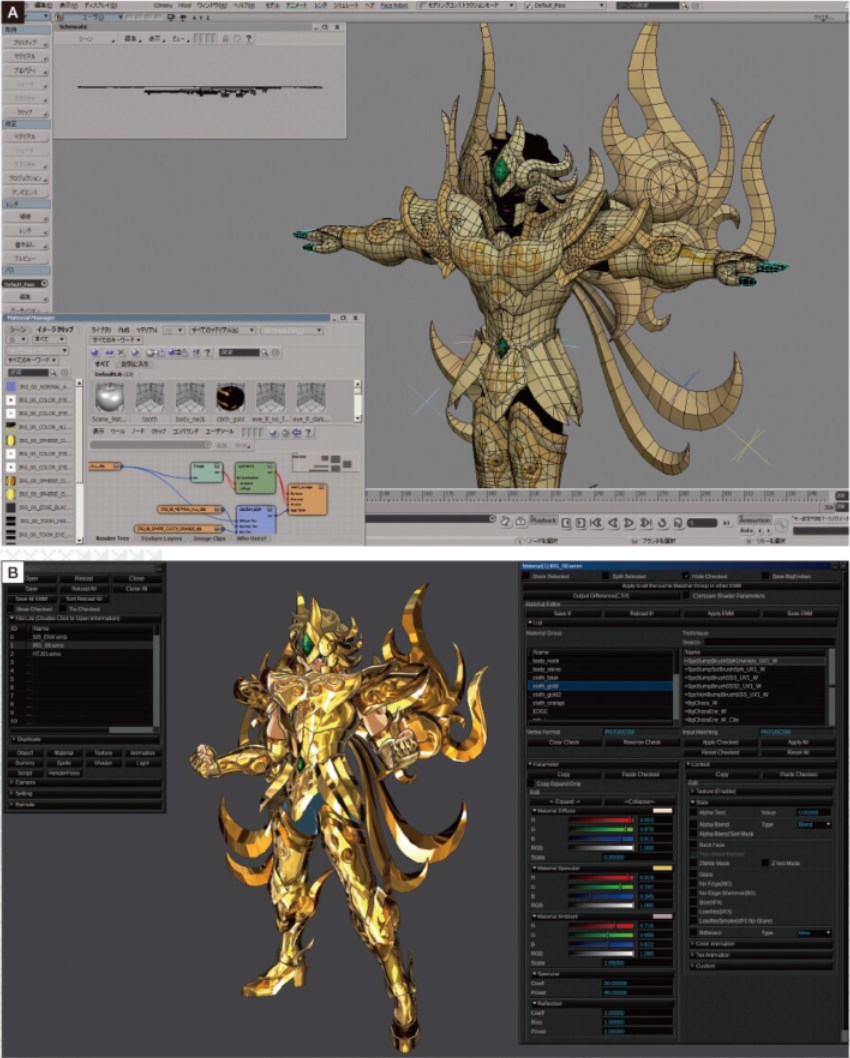Enable the Copy Expand Only checkbox
The image size is (850, 1058).
(531, 783)
